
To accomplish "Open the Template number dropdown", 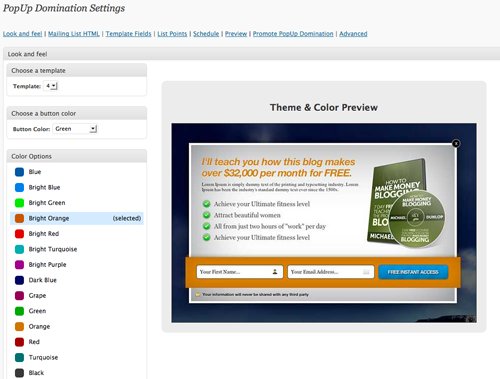I will click(x=51, y=86).
